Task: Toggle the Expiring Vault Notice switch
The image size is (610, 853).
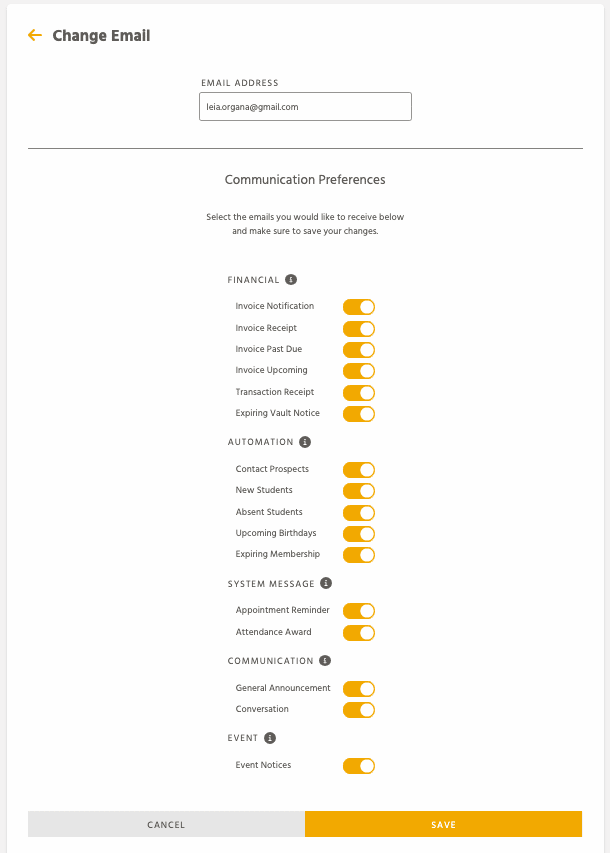Action: [x=359, y=414]
